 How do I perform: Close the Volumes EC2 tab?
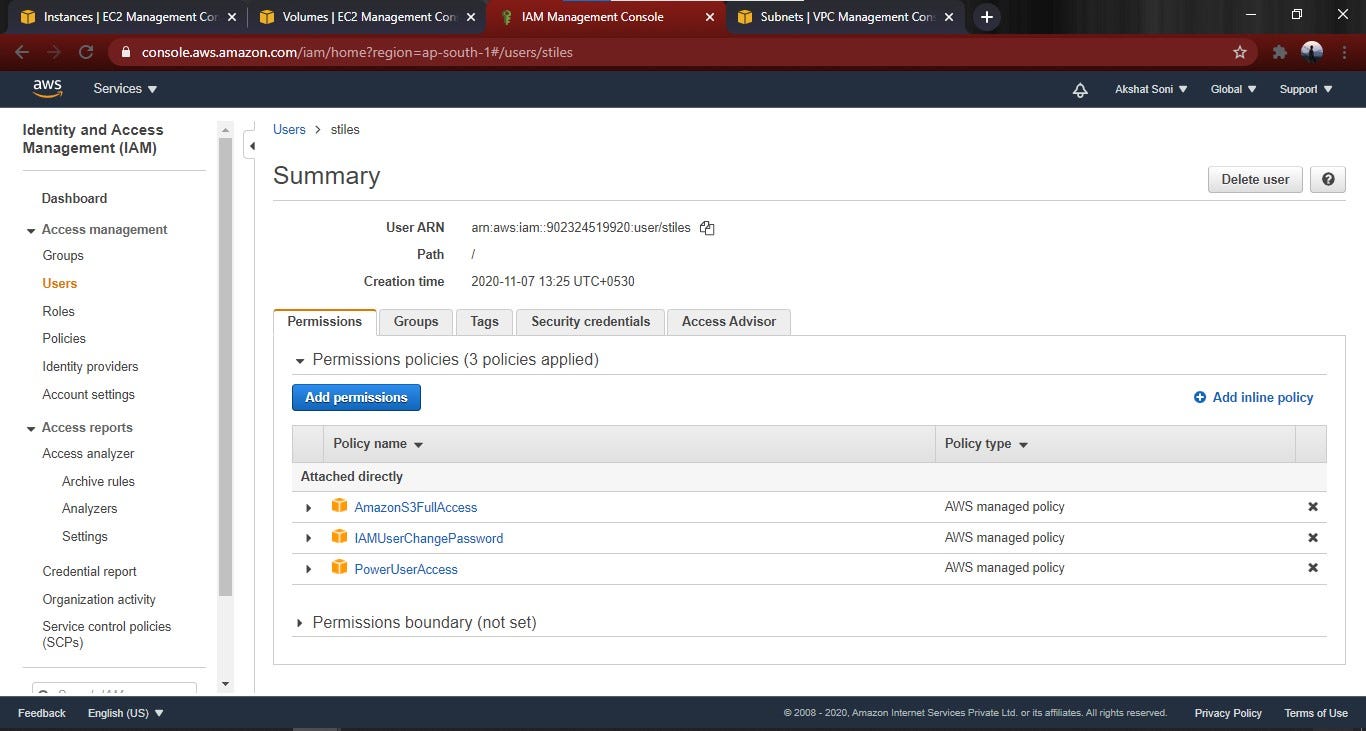coord(470,17)
